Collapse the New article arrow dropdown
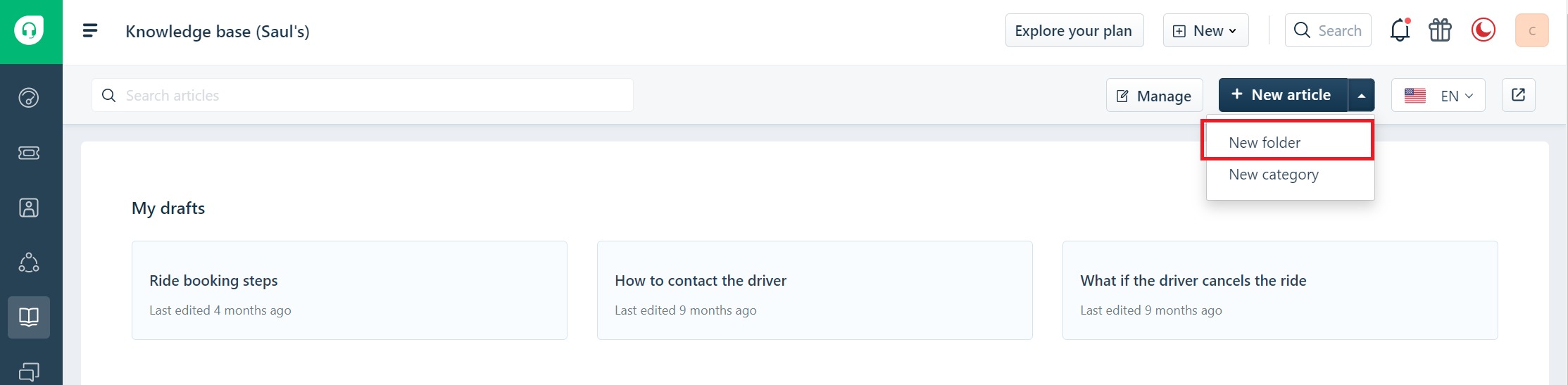The image size is (1568, 385). pyautogui.click(x=1361, y=95)
